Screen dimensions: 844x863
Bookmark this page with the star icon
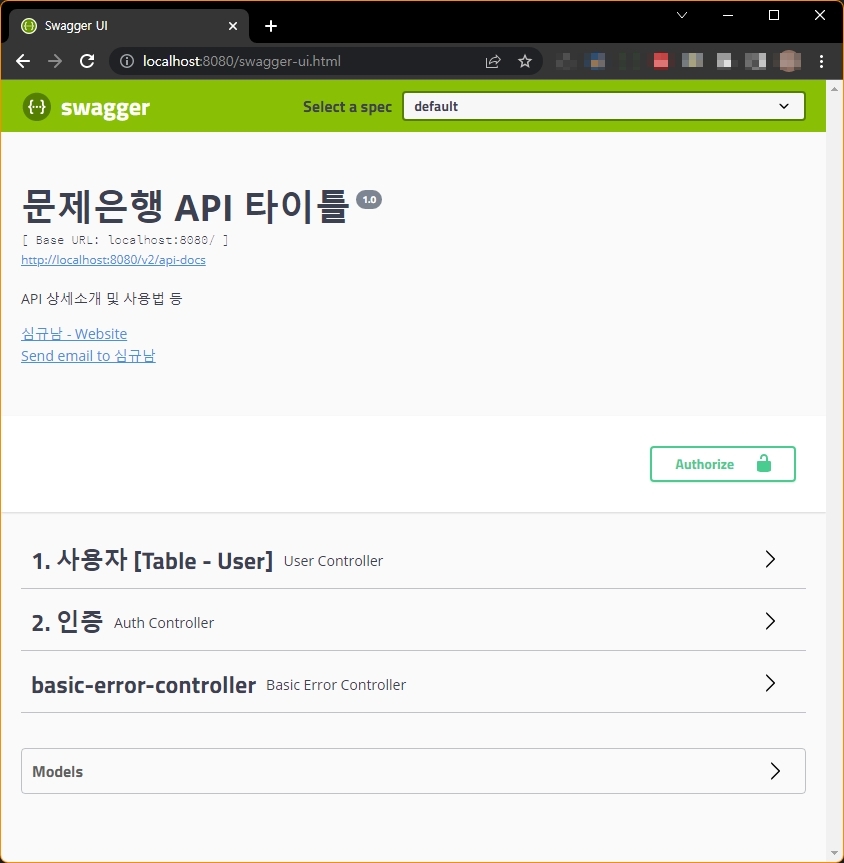click(x=525, y=61)
